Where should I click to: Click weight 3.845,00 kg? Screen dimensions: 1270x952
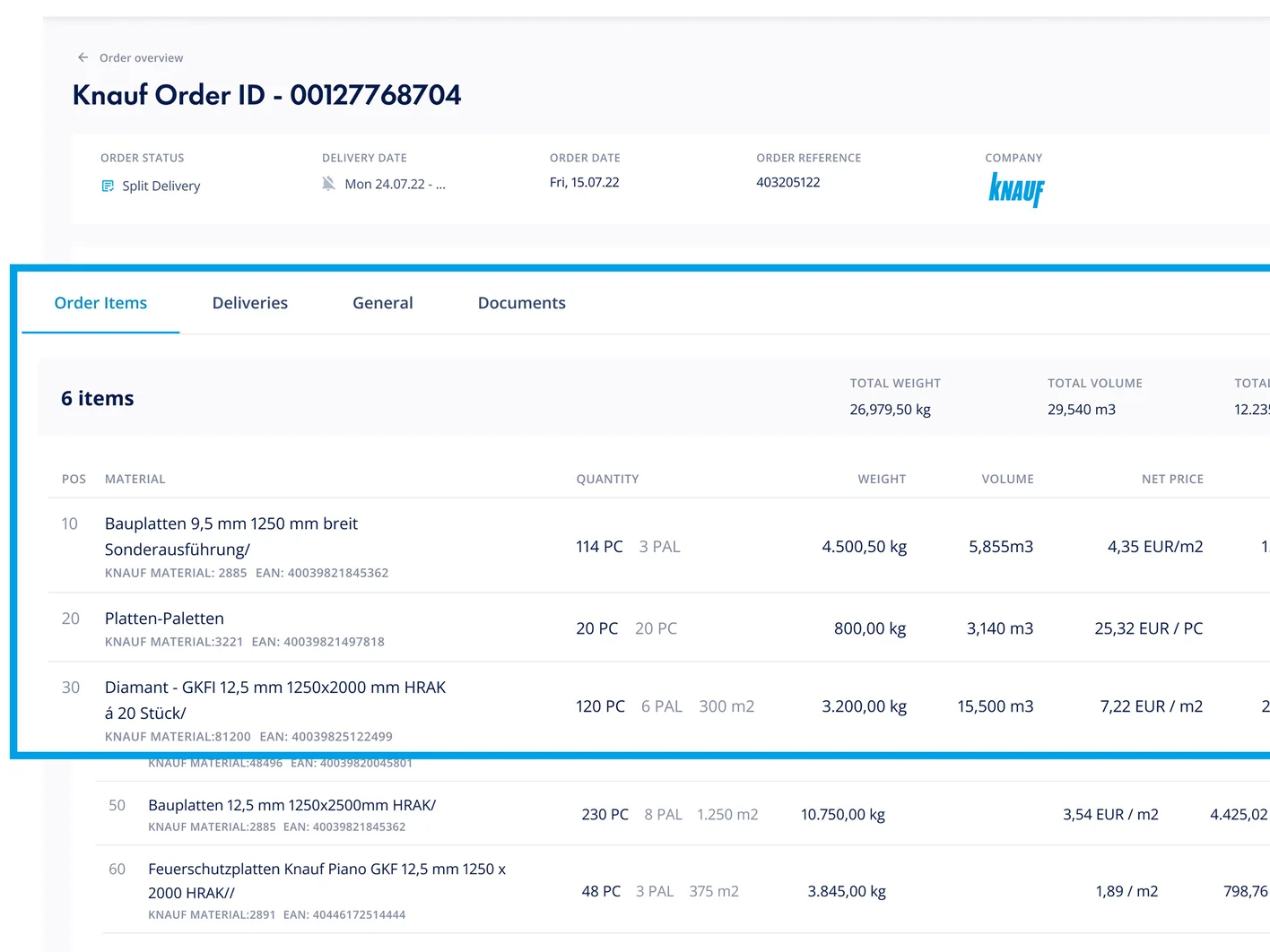click(x=847, y=892)
